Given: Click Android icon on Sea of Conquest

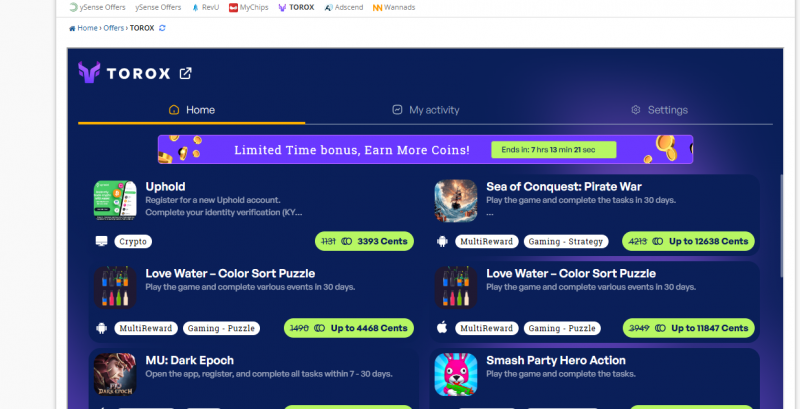Looking at the screenshot, I should click(x=442, y=241).
